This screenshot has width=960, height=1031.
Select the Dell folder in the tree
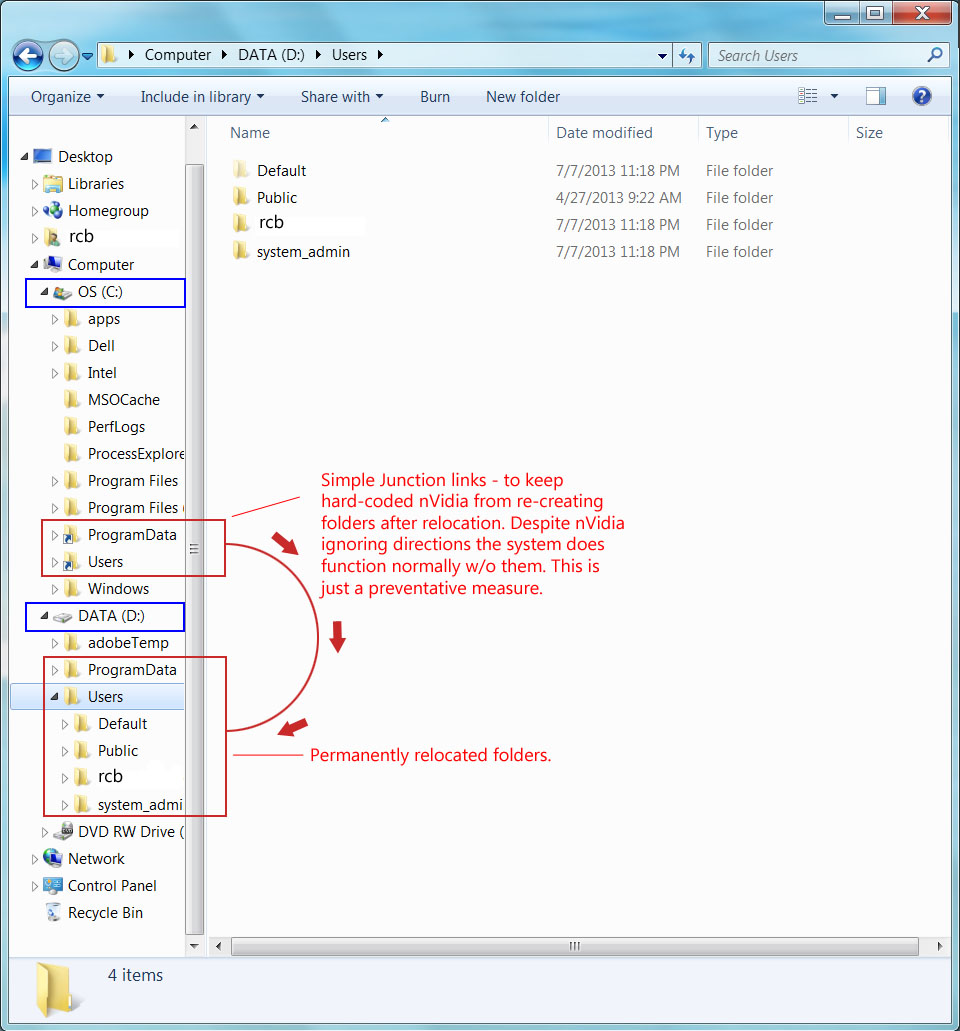[x=101, y=346]
